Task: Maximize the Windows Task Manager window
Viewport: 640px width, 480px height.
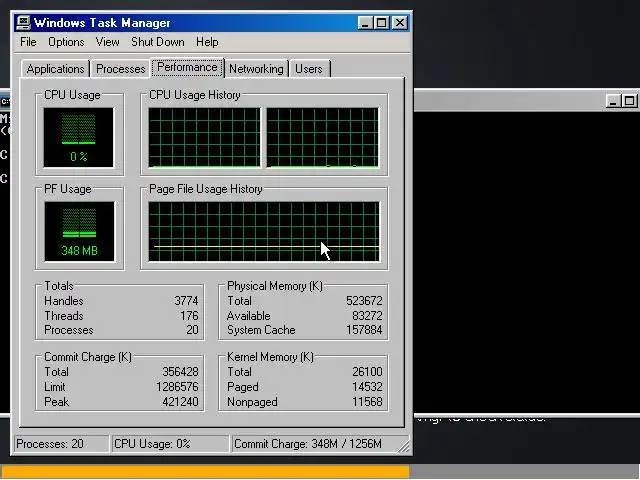Action: coord(382,22)
